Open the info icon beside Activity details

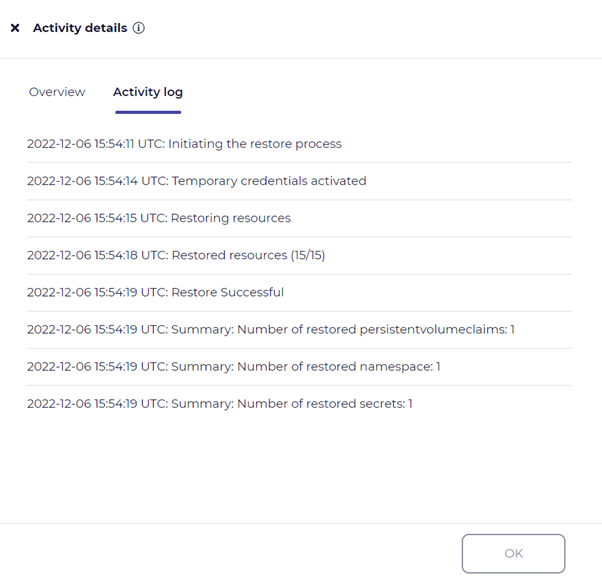pyautogui.click(x=139, y=28)
